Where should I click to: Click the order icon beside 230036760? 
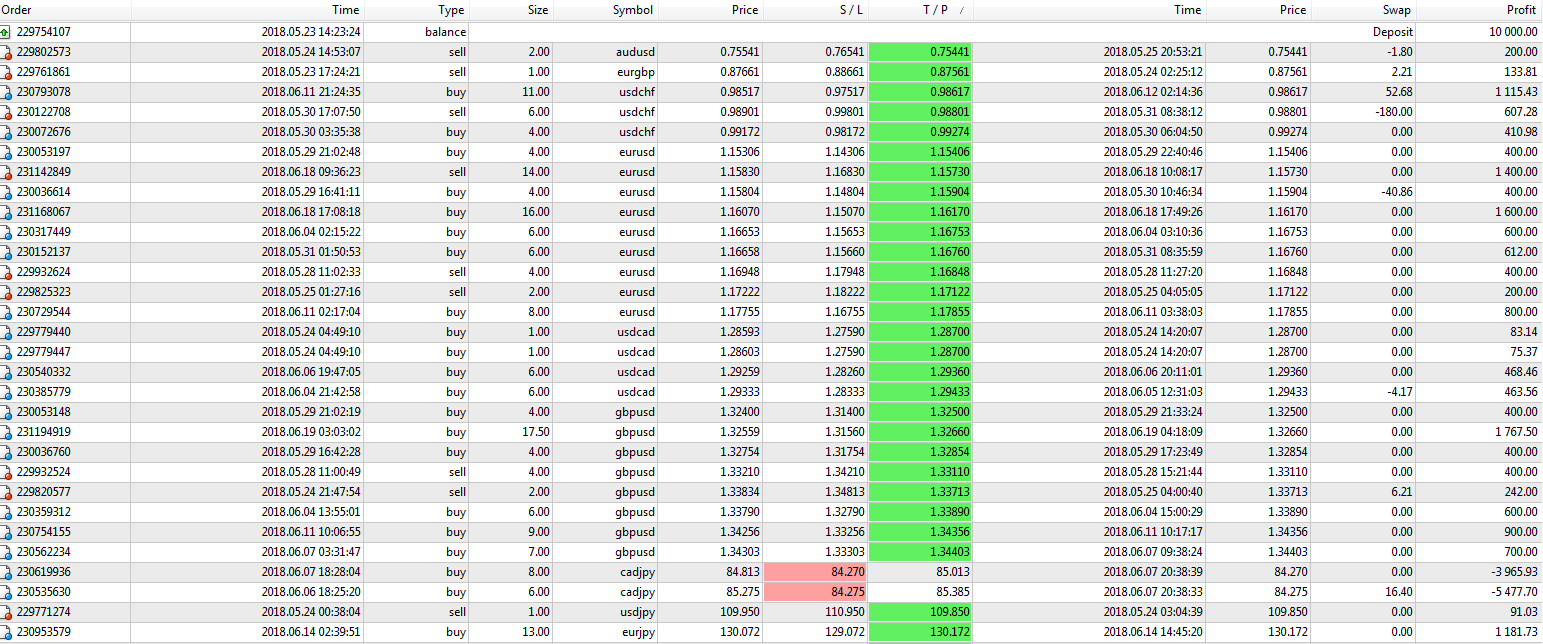pyautogui.click(x=6, y=452)
